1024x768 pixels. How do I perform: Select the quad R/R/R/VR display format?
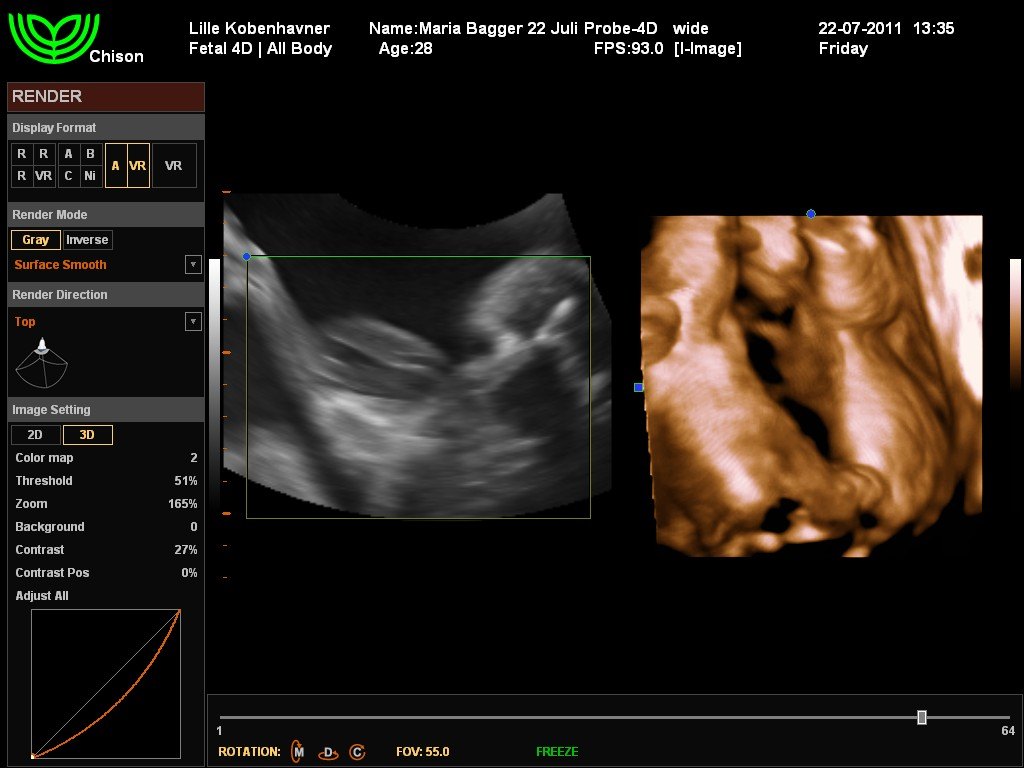[32, 165]
